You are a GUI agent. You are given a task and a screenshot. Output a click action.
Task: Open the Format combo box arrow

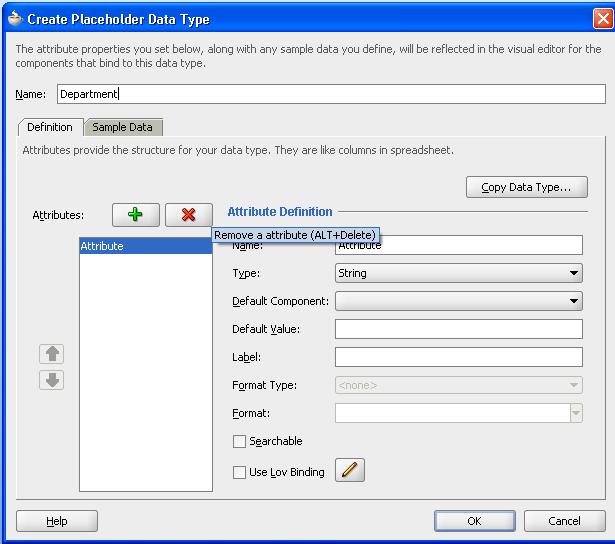576,413
